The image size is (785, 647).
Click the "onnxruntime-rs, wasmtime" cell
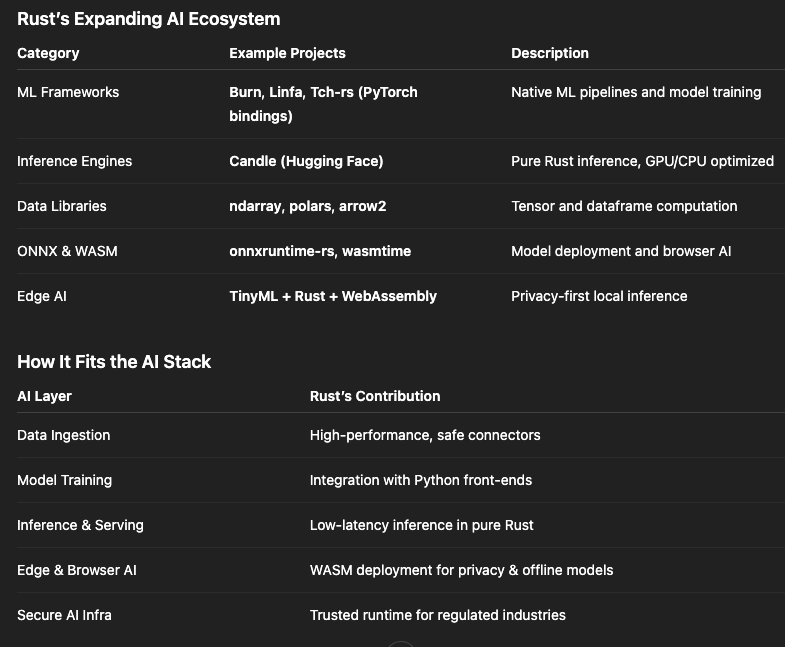(x=320, y=251)
